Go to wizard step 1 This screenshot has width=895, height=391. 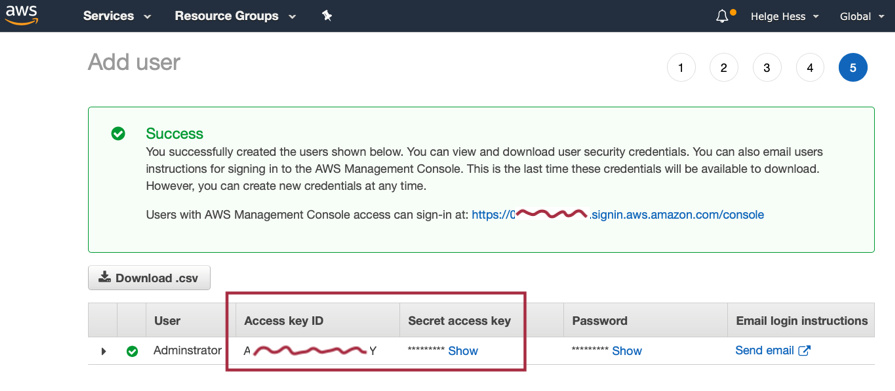(681, 68)
